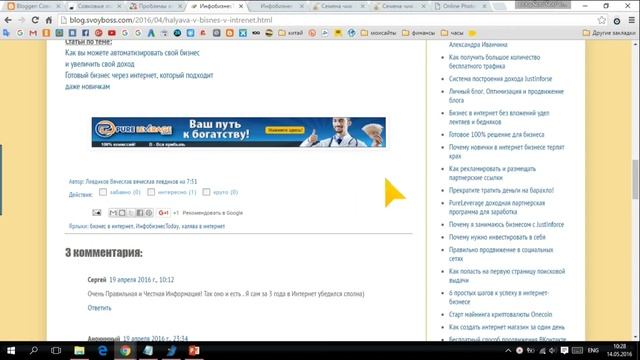Check the 'круто (0)' reaction box
Screen dimensions: 640x360
pos(206,192)
